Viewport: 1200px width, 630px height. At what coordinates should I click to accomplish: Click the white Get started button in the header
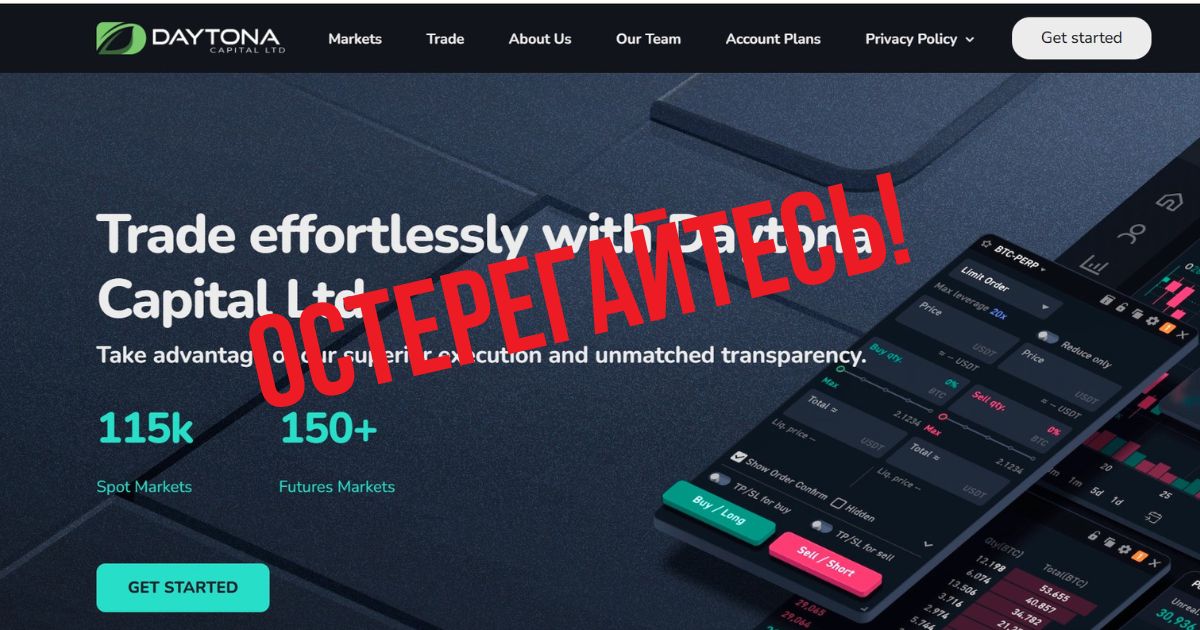1081,38
